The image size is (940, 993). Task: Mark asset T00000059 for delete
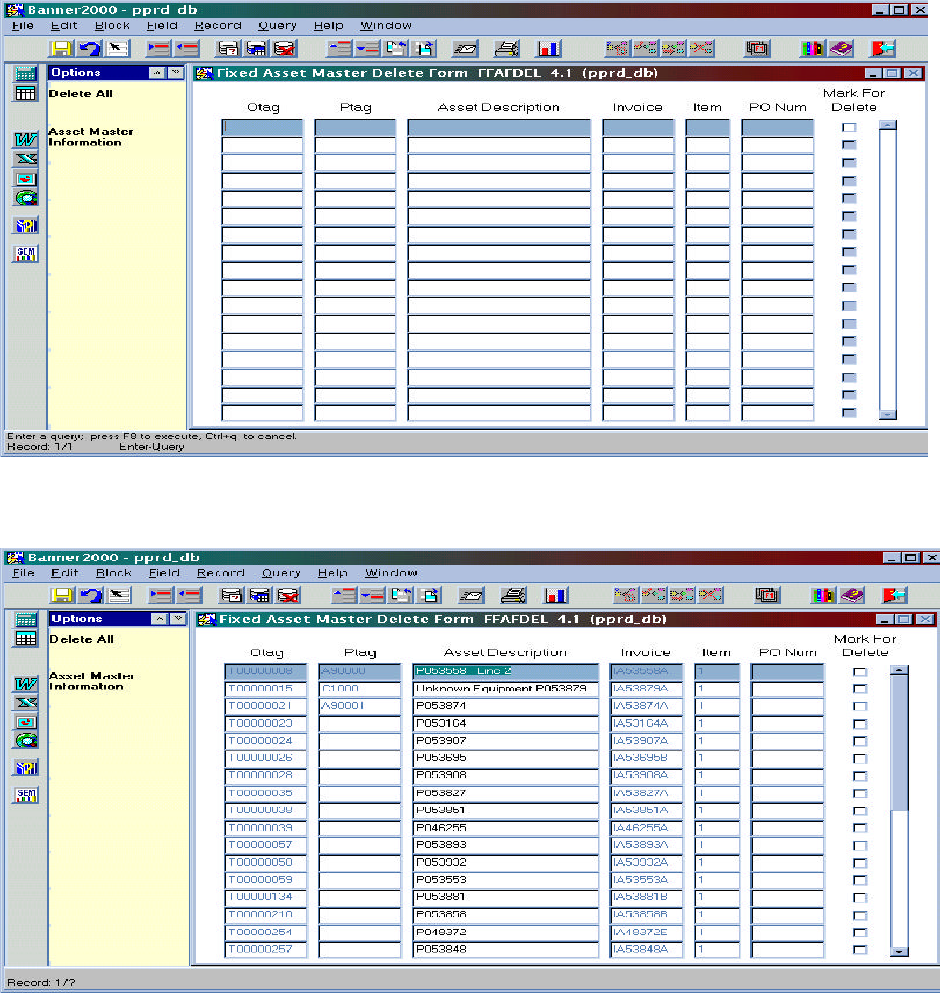(x=860, y=880)
